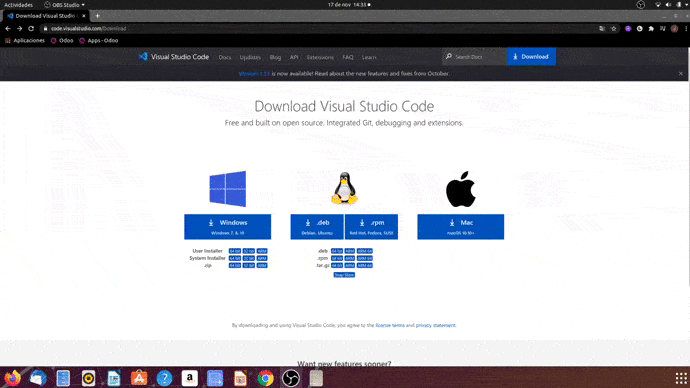The height and width of the screenshot is (388, 690).
Task: Launch Firefox from the dock
Action: pos(13,378)
